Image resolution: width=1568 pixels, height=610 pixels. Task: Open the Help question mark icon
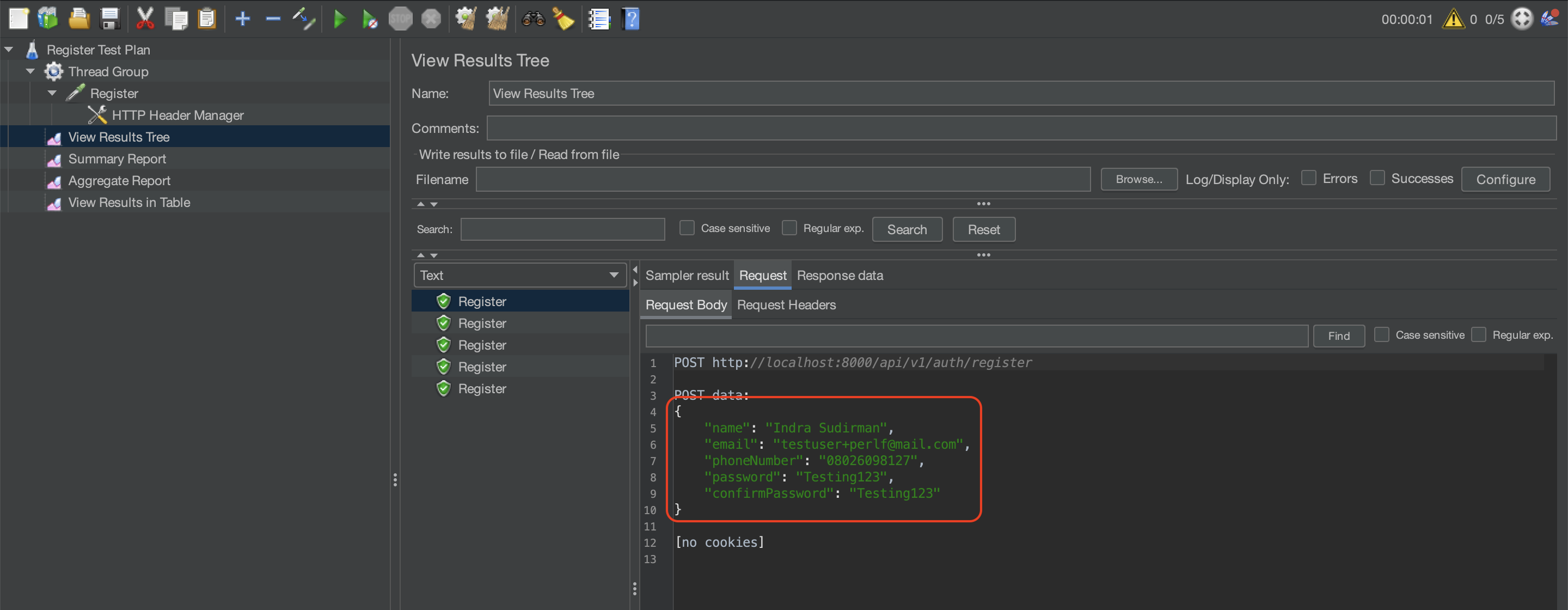click(x=631, y=19)
